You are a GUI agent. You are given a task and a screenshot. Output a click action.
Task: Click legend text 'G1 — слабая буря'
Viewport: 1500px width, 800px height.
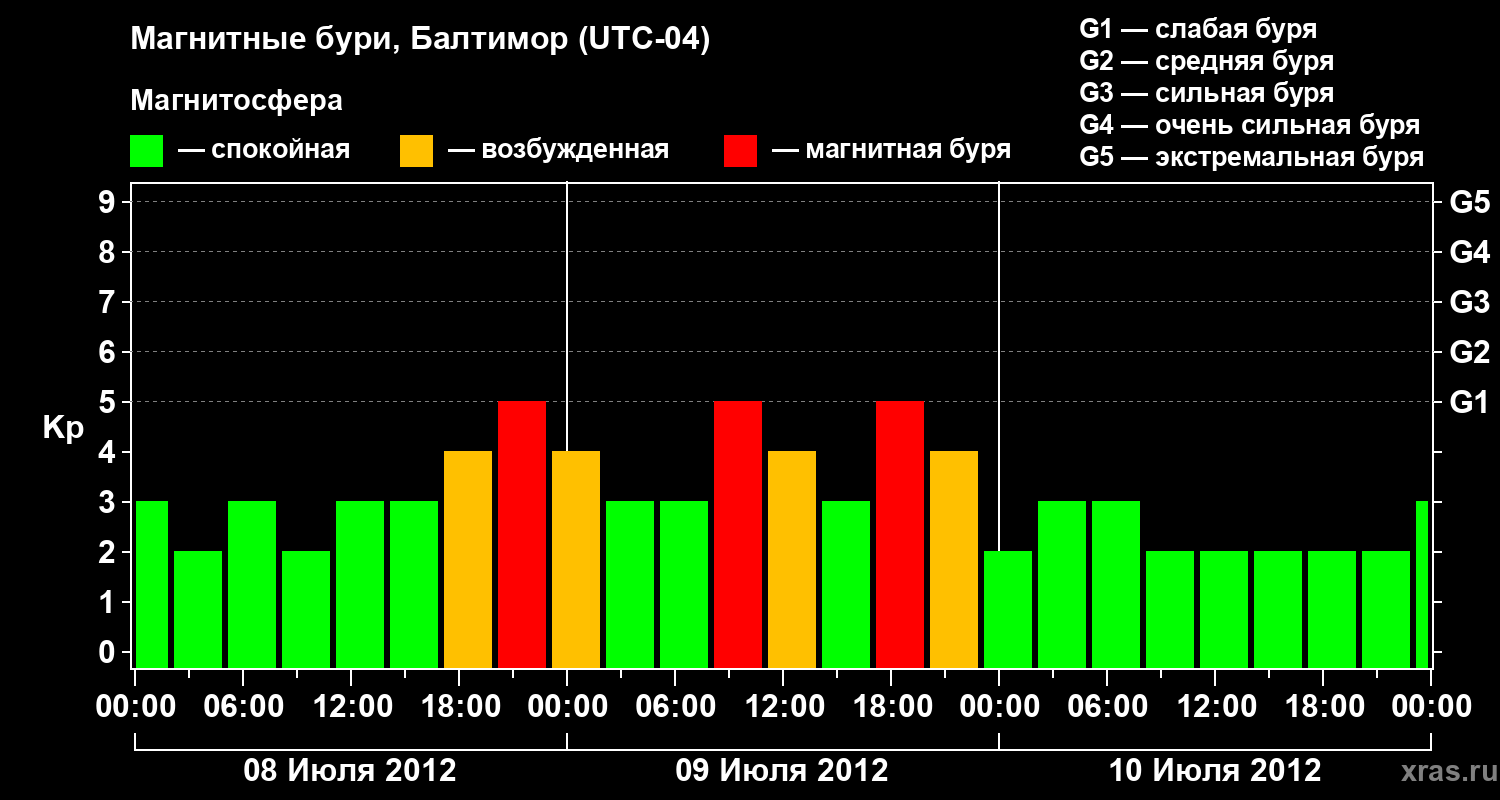1198,29
